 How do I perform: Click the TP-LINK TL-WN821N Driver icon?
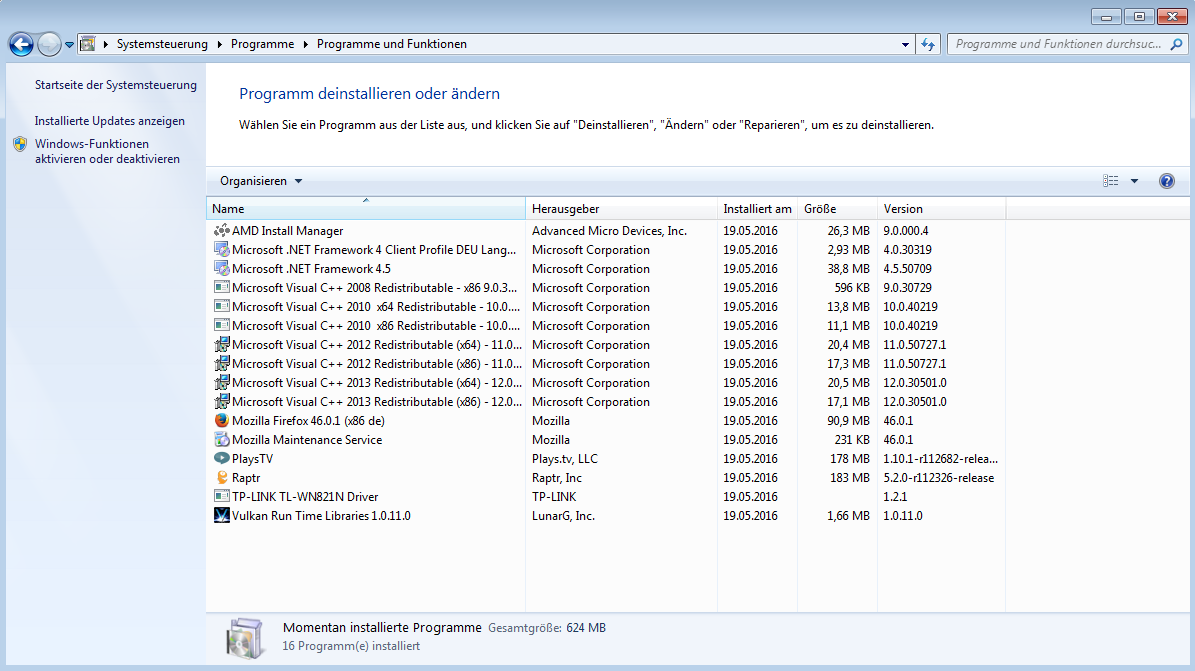(x=222, y=496)
